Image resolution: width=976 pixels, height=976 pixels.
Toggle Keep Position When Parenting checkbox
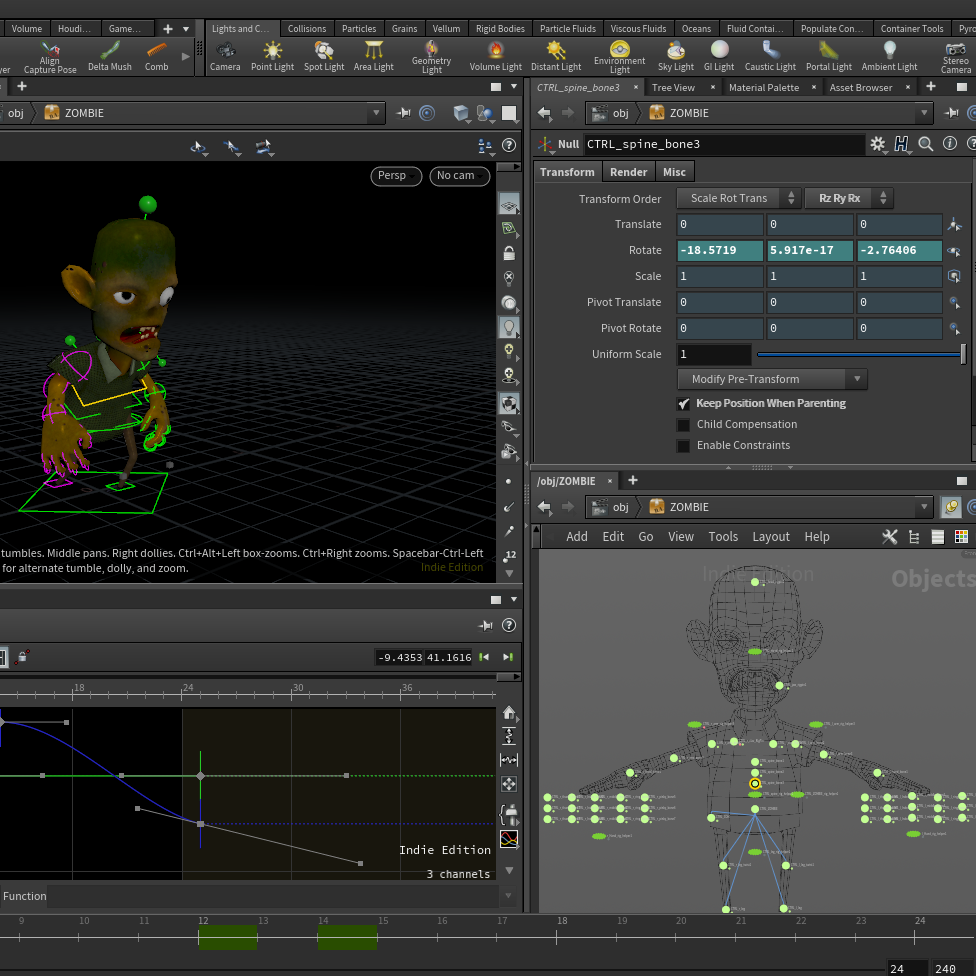[684, 404]
